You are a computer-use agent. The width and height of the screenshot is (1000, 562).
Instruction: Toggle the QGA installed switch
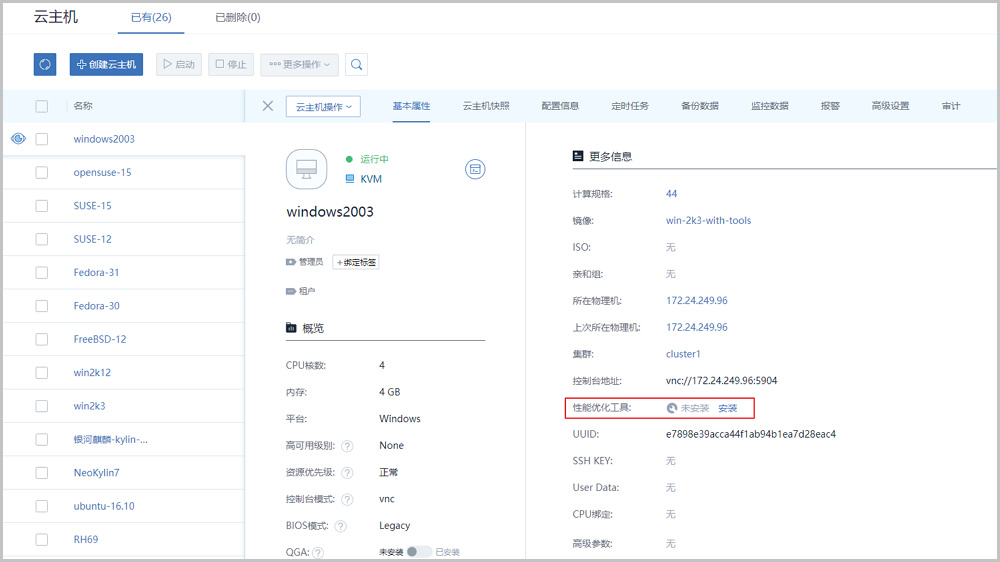[419, 552]
